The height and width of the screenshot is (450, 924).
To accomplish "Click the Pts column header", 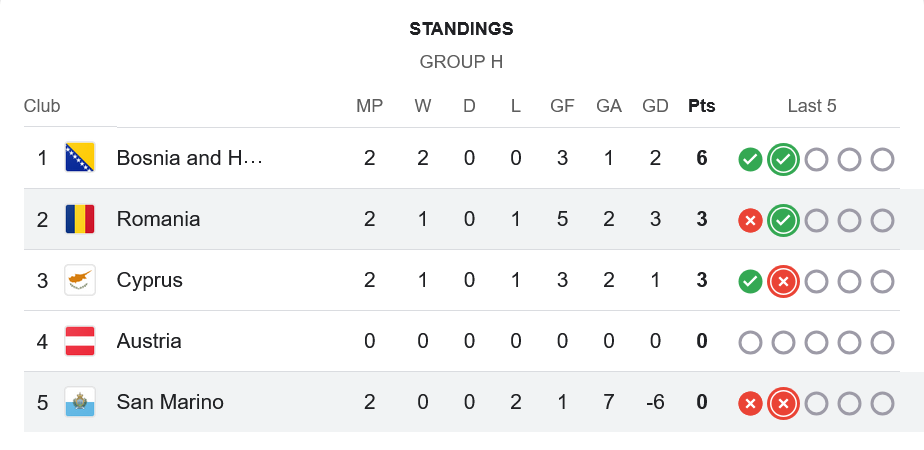I will pos(702,106).
